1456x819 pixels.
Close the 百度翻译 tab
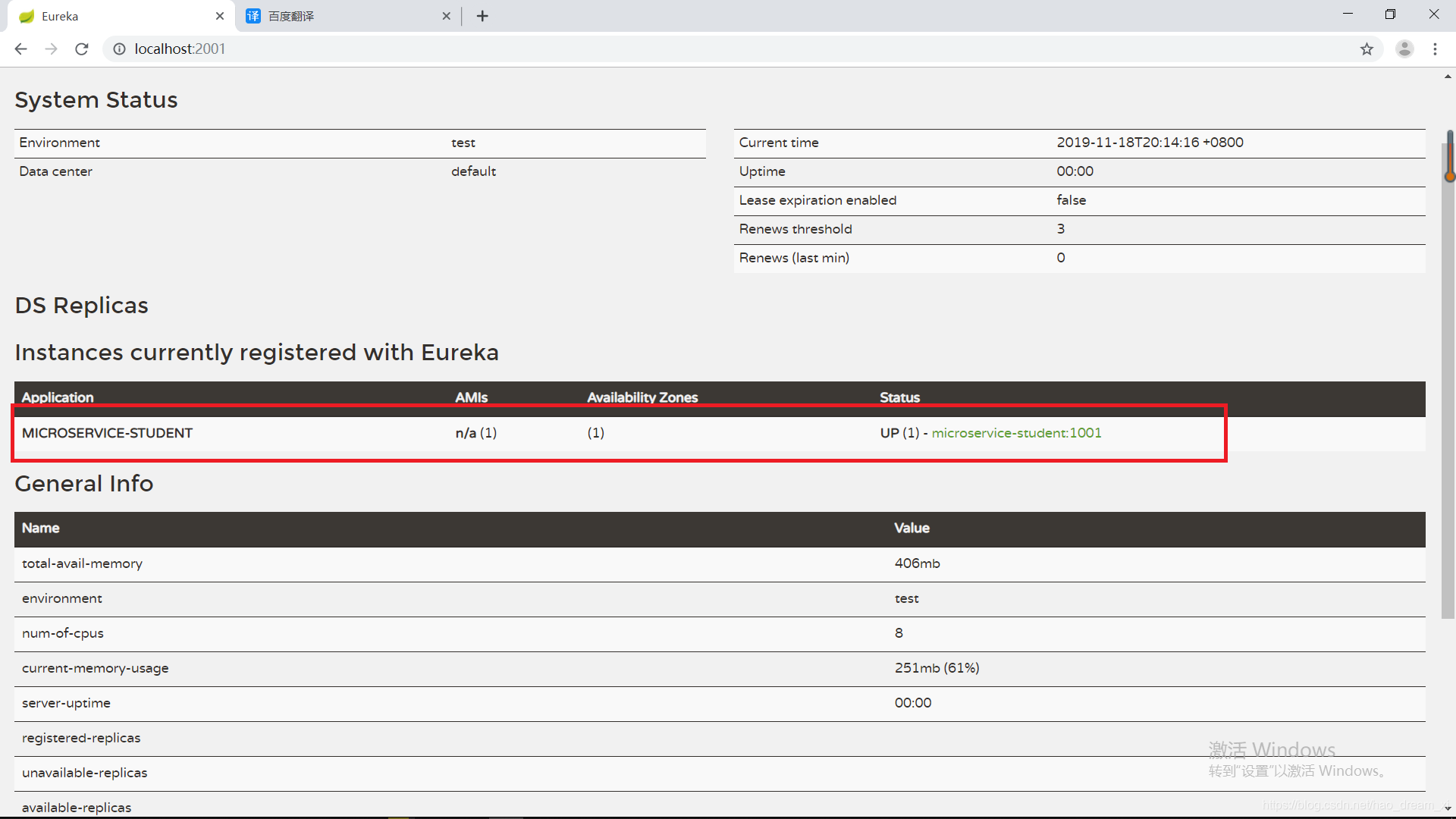(446, 16)
